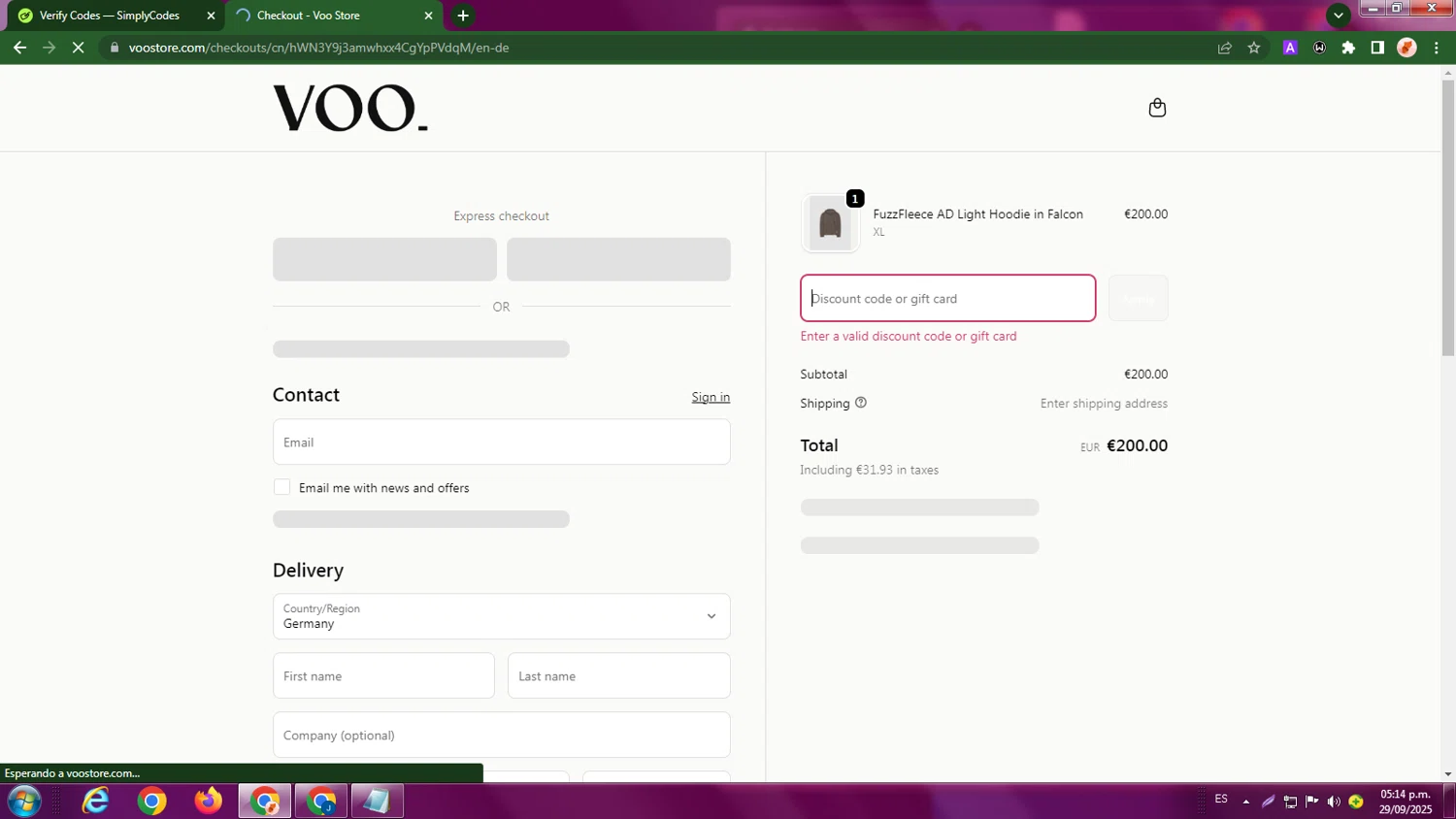Open the Chrome three-dot menu
The width and height of the screenshot is (1456, 819).
coord(1437,48)
